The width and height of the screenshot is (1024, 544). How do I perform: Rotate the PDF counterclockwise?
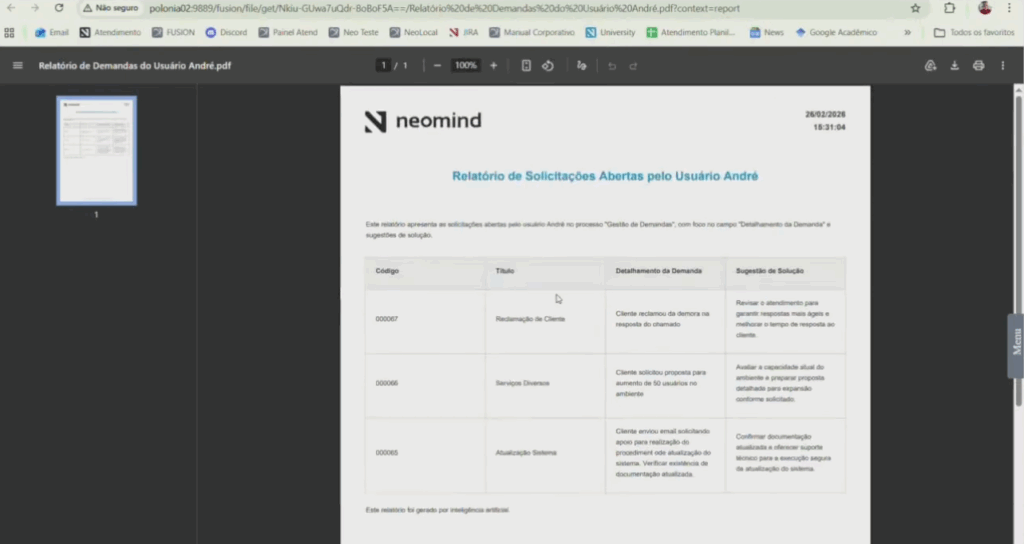click(x=548, y=66)
